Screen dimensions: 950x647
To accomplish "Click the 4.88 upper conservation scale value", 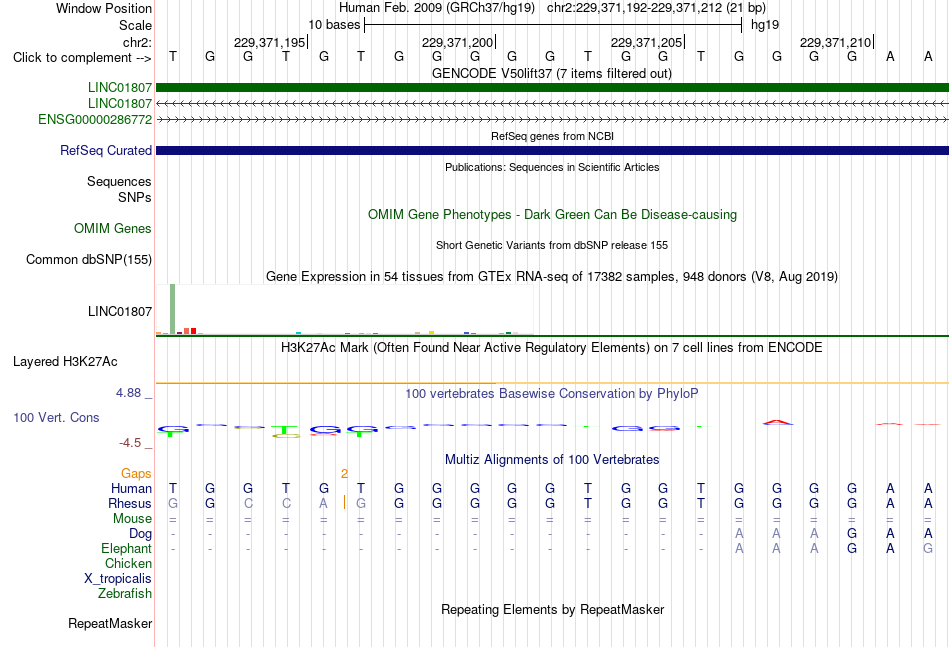I will click(128, 393).
